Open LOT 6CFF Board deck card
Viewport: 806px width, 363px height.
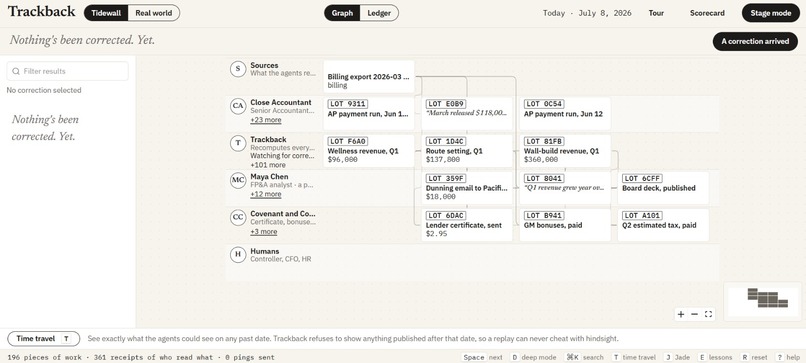click(663, 188)
